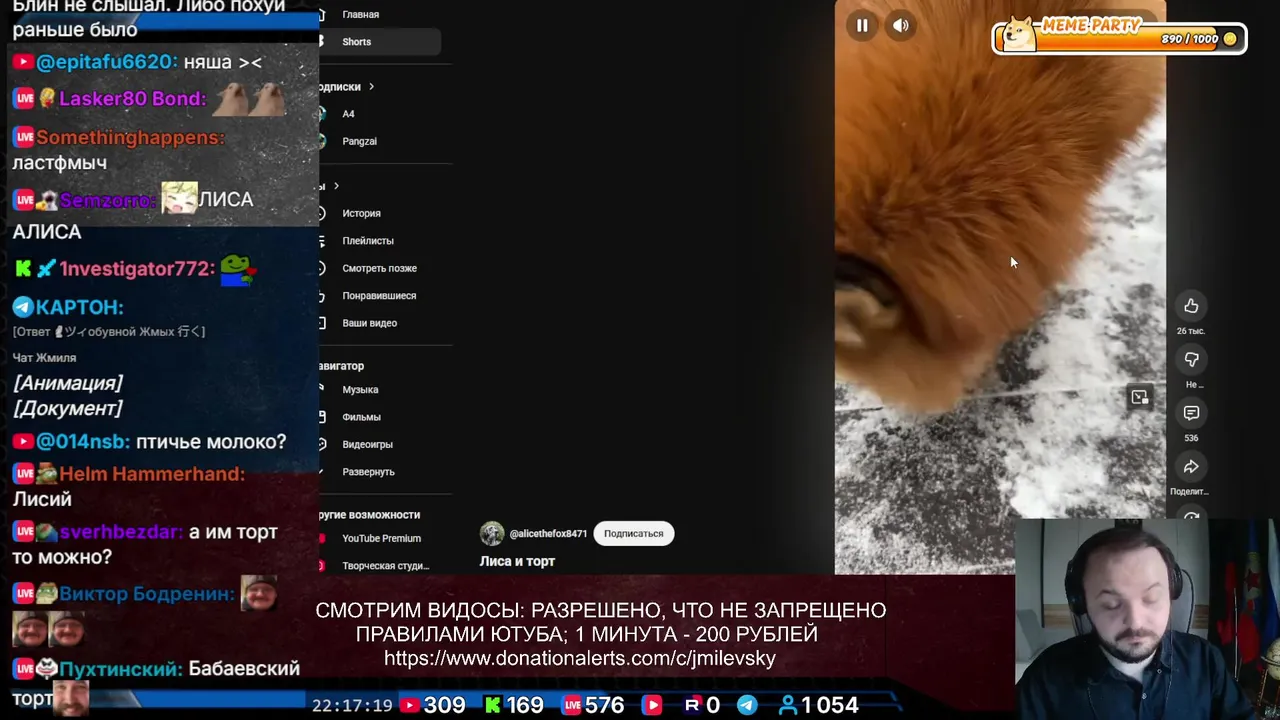Open the 536 comments panel
1280x720 pixels.
tap(1191, 413)
